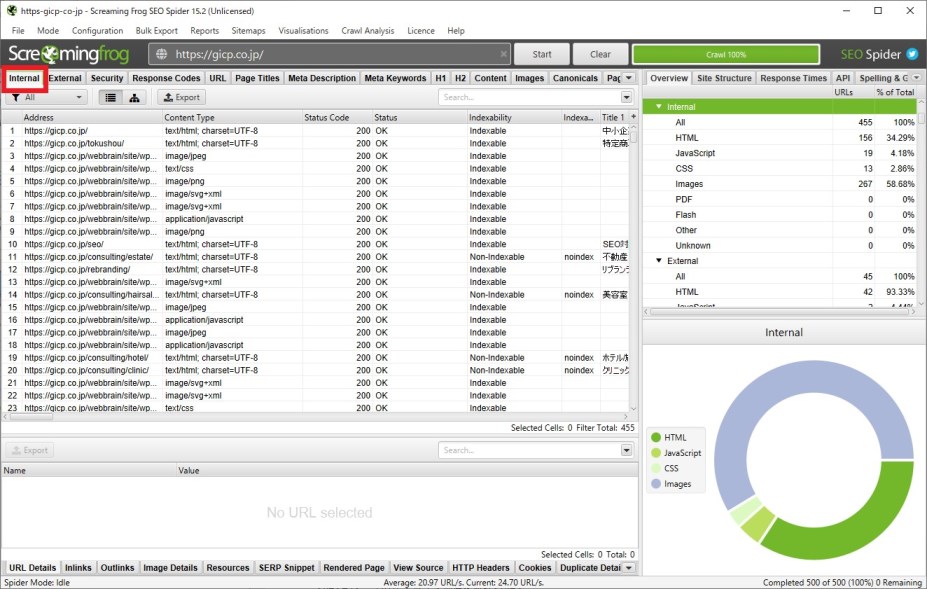Open the SERP Snippet tab
927x589 pixels.
287,568
